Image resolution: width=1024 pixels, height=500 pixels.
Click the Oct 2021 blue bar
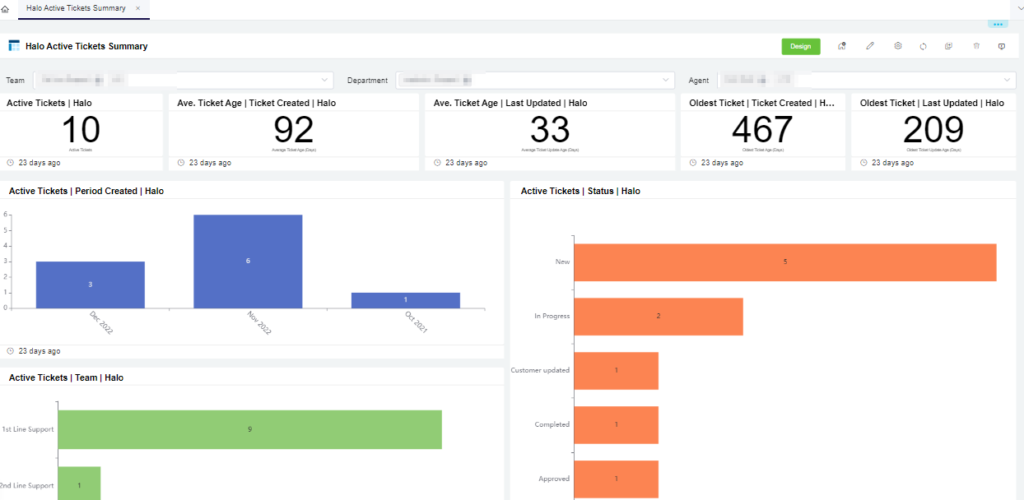pos(406,300)
